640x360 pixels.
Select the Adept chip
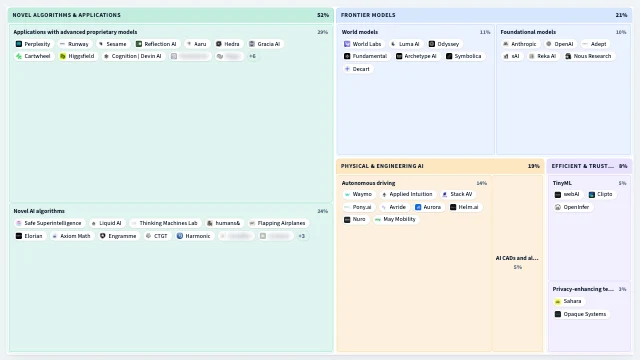(595, 44)
